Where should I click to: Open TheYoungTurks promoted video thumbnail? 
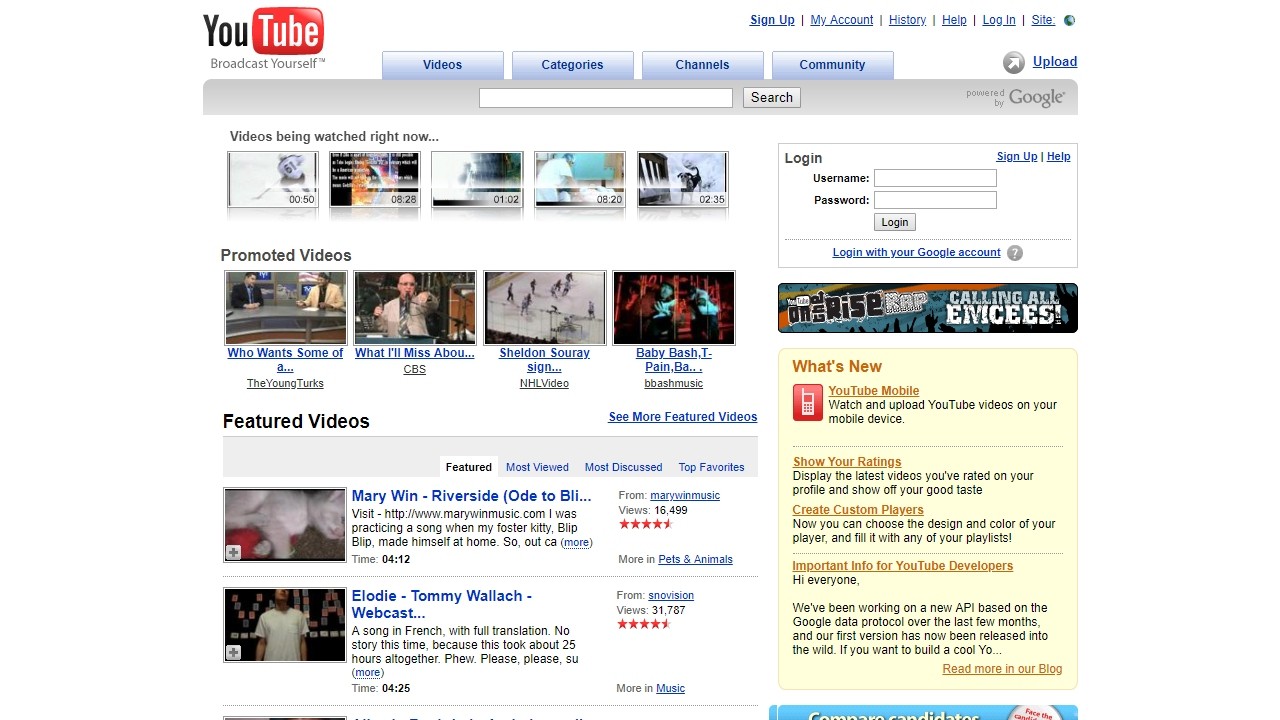pyautogui.click(x=286, y=308)
